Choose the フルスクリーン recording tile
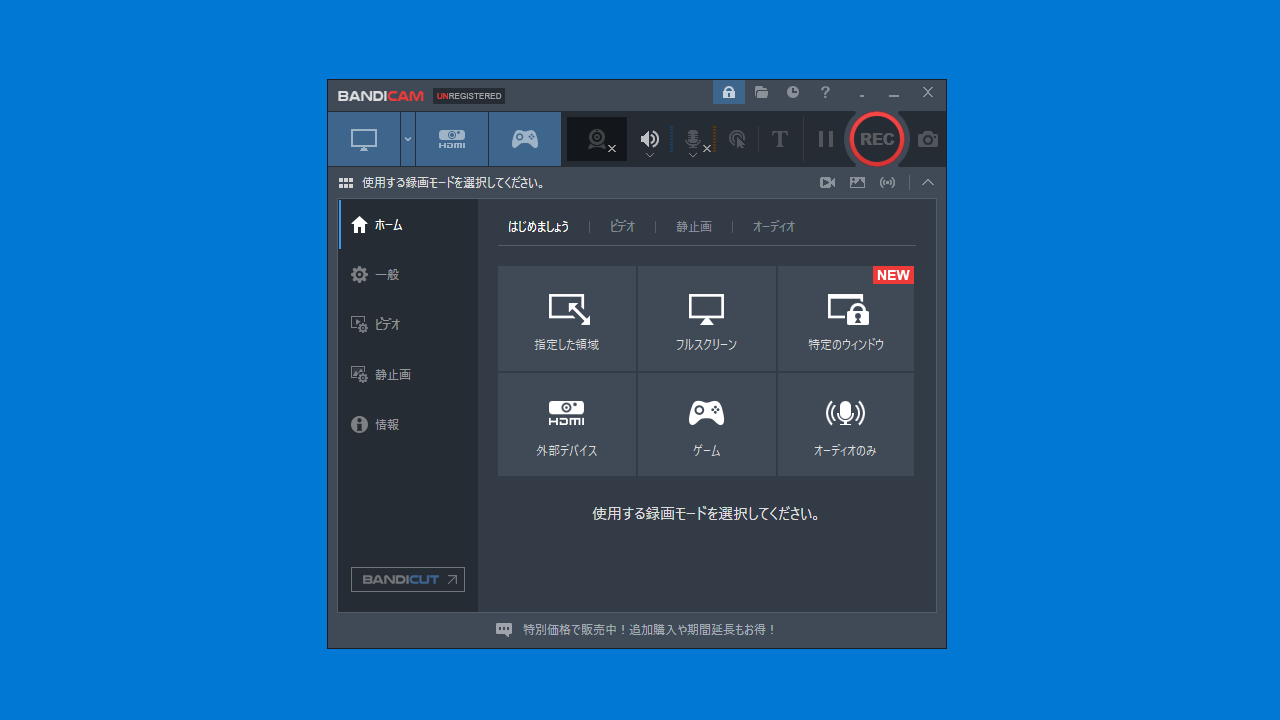Screen dimensions: 1280x720 point(706,318)
